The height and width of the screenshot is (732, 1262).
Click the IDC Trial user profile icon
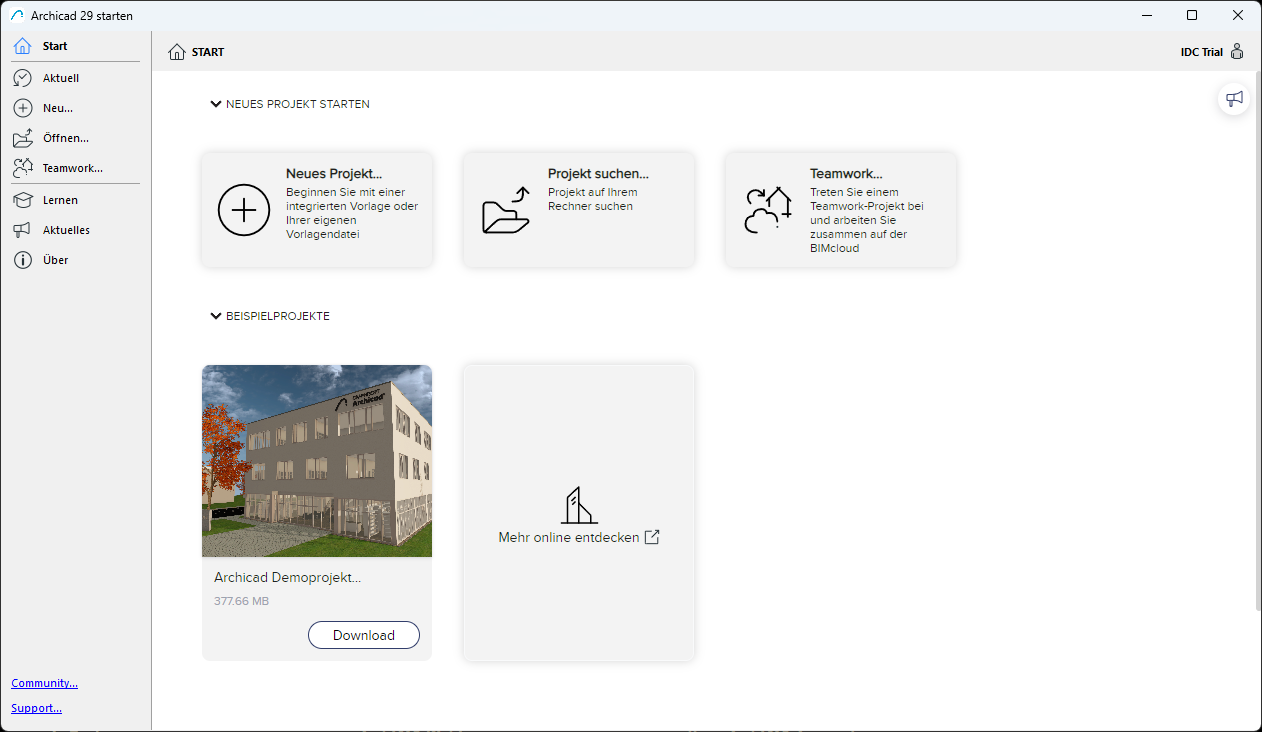(x=1237, y=52)
